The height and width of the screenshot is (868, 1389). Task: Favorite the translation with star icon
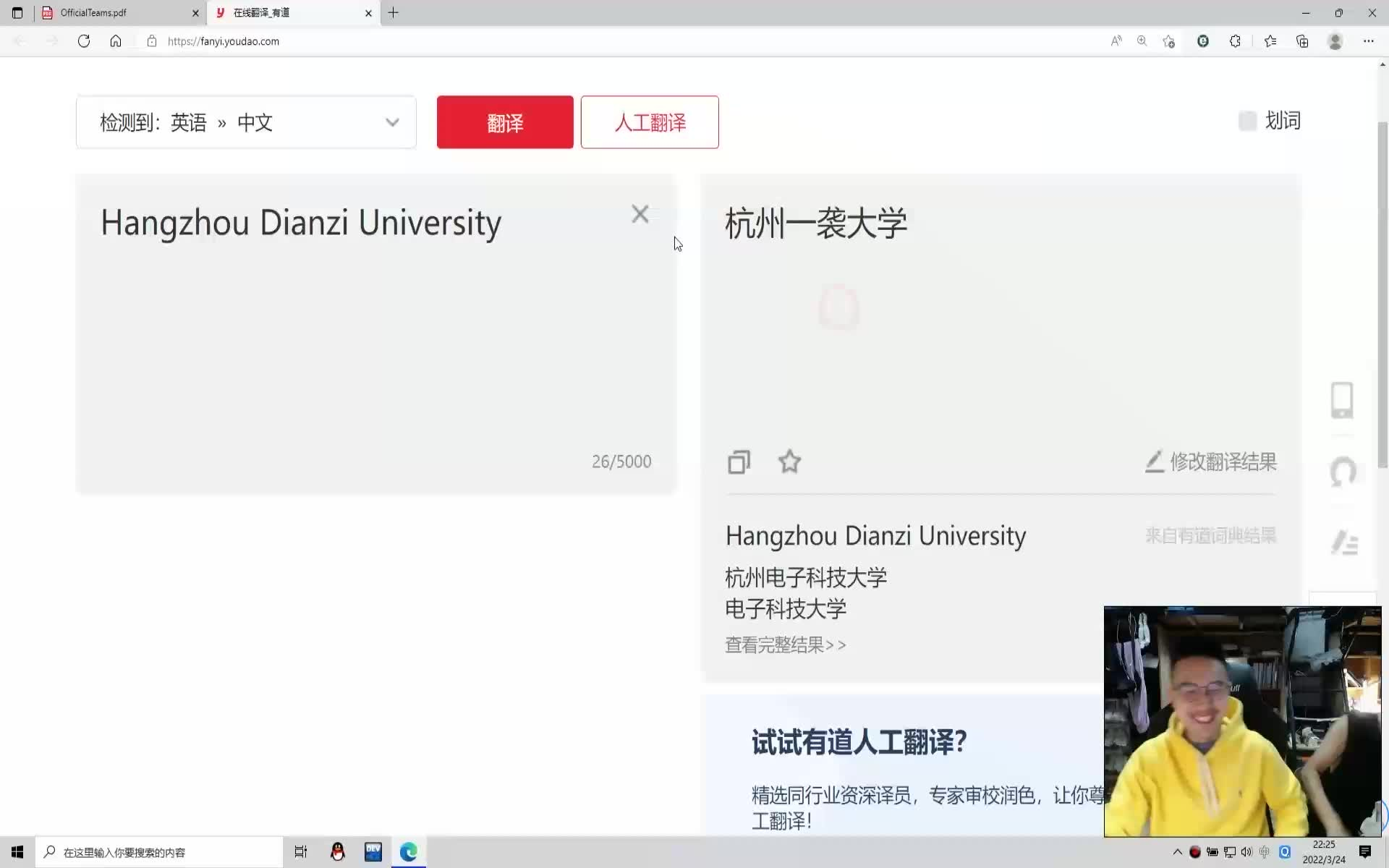point(789,461)
